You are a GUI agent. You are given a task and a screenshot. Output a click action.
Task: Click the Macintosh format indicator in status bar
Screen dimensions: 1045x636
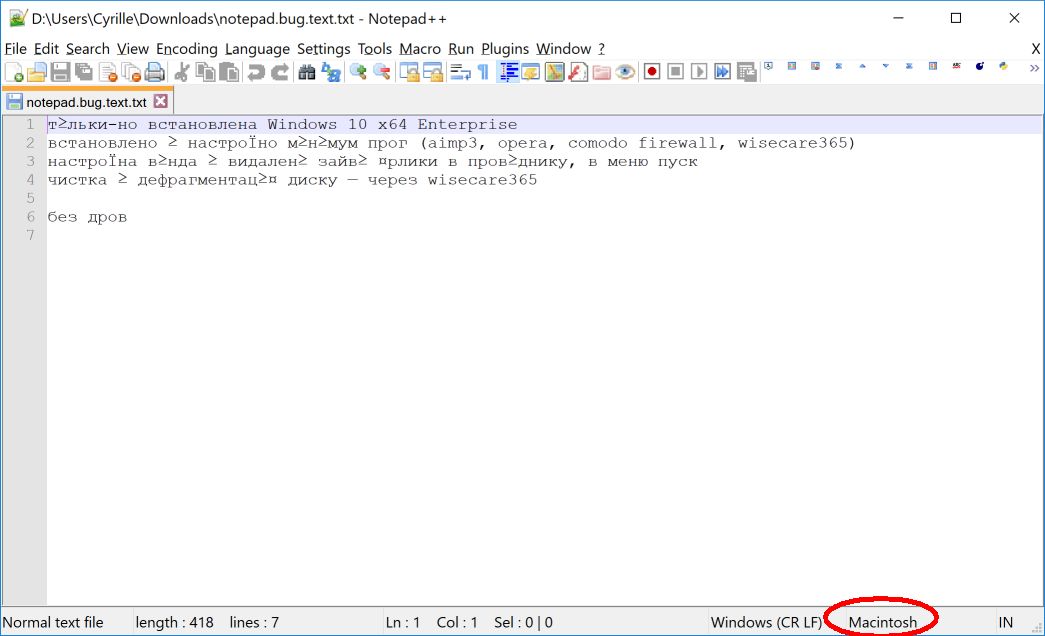tap(881, 622)
